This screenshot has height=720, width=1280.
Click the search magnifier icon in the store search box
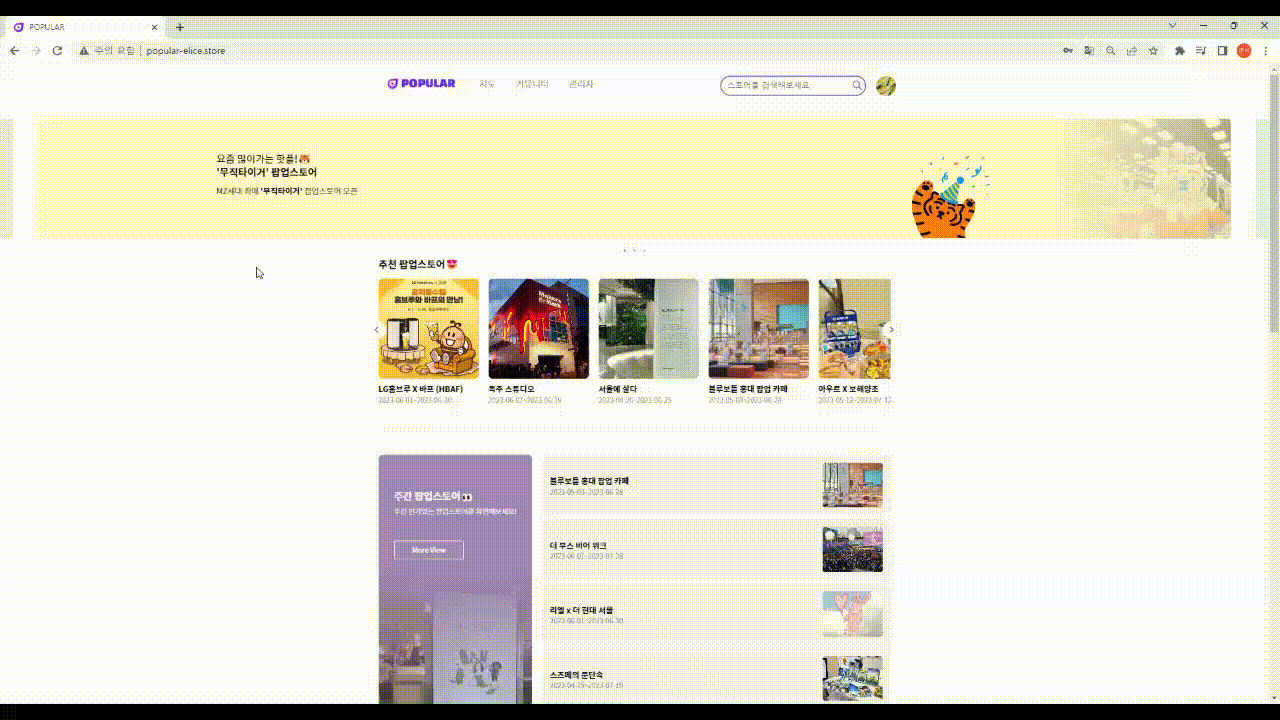point(857,86)
